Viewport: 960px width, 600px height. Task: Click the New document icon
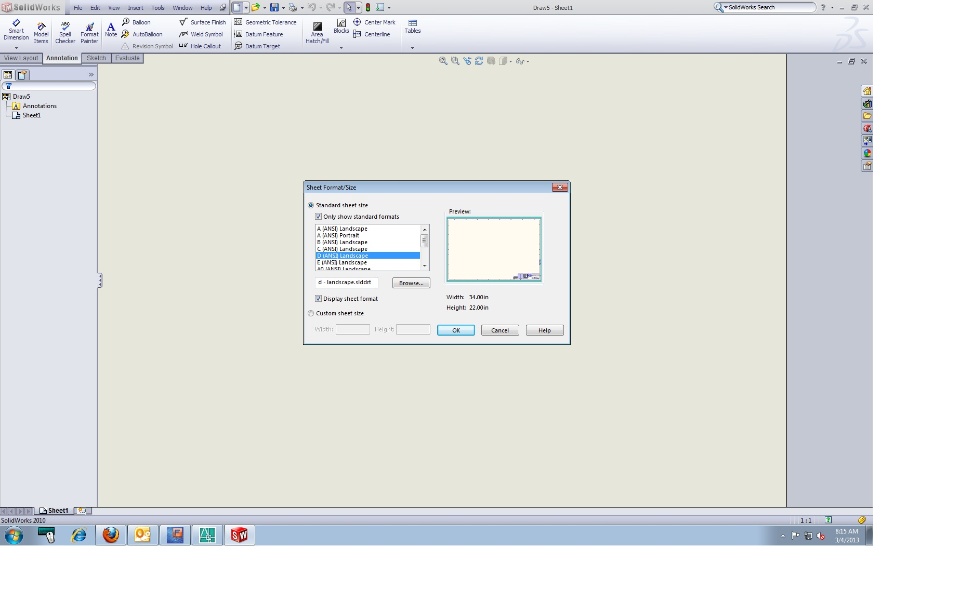[x=236, y=7]
